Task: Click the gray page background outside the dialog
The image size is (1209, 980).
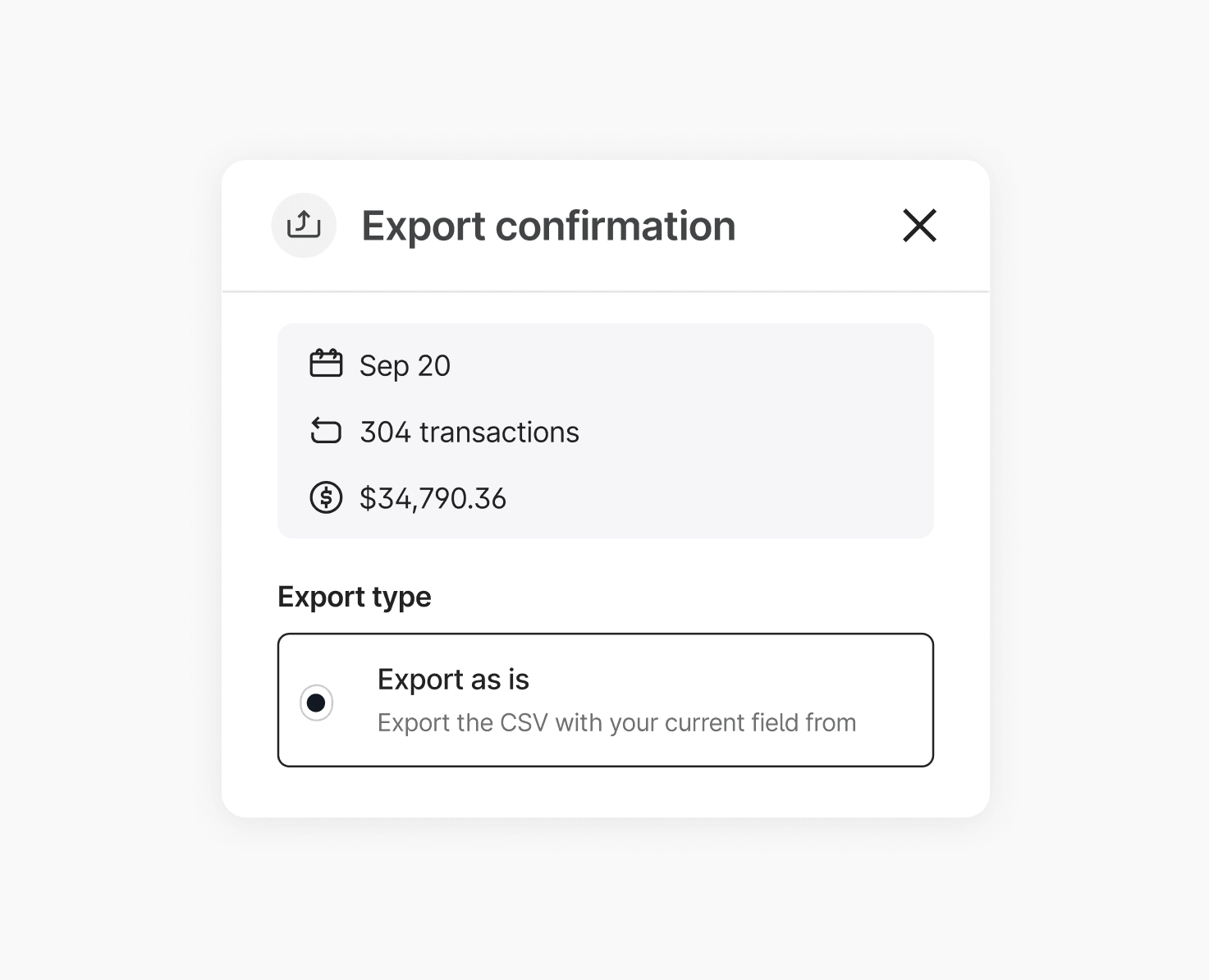Action: 107,492
